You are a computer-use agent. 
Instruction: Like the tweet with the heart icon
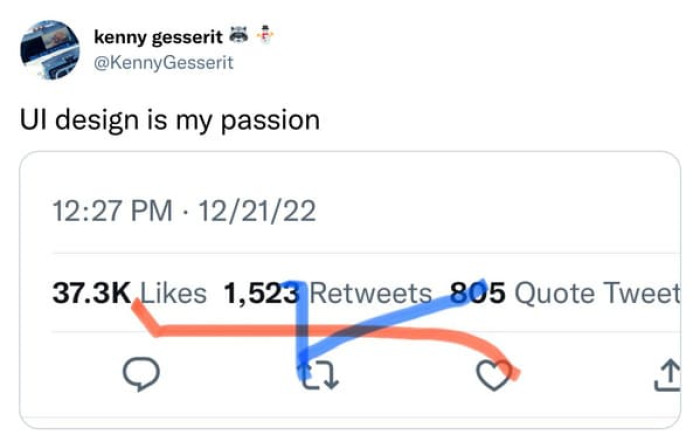tap(490, 375)
